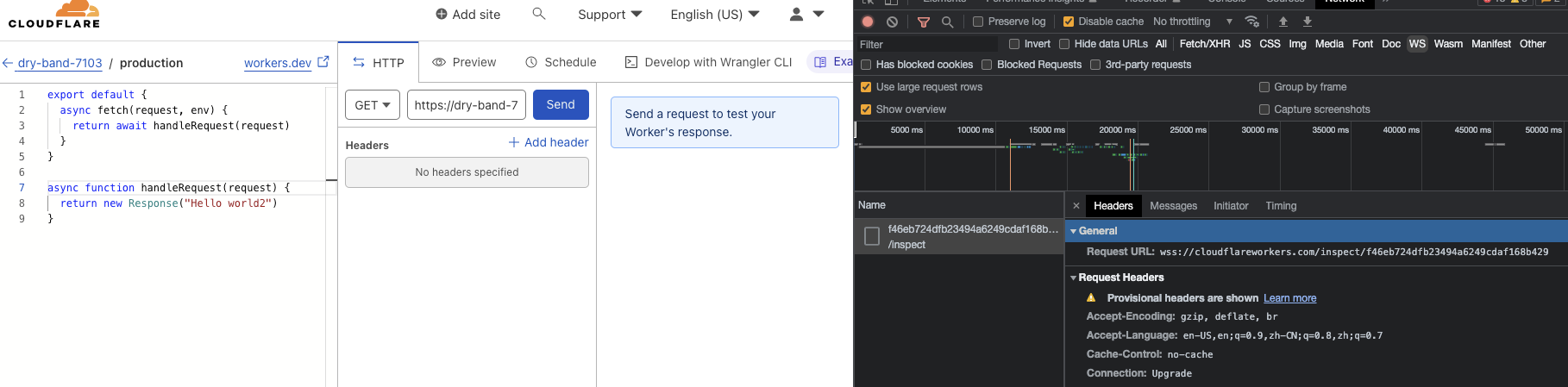Image resolution: width=1568 pixels, height=387 pixels.
Task: Open the user account profile icon
Action: pos(796,14)
